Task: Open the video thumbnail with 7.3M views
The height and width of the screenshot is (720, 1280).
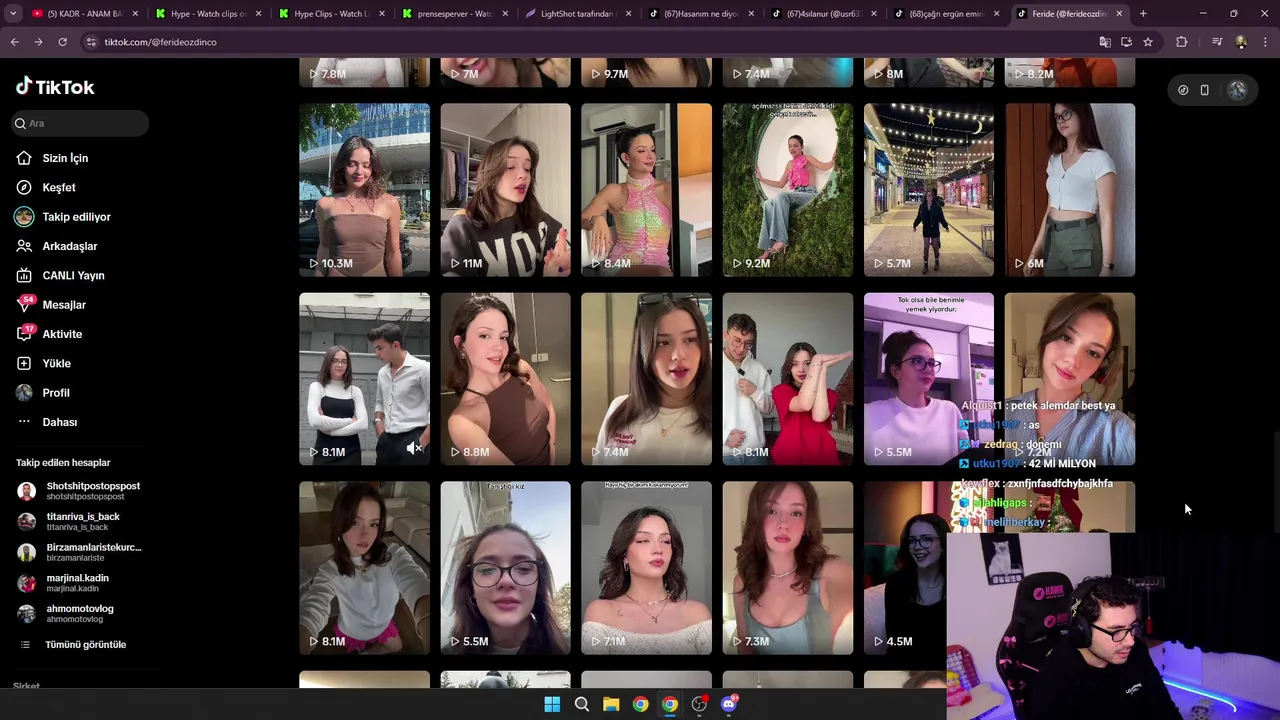Action: click(788, 568)
